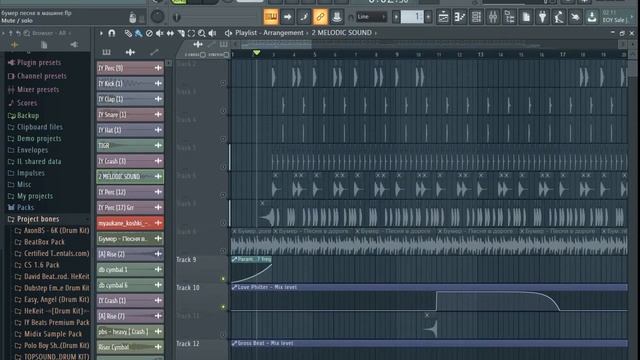Switch to the automation clips picker tab
640x360 pixels.
(154, 52)
